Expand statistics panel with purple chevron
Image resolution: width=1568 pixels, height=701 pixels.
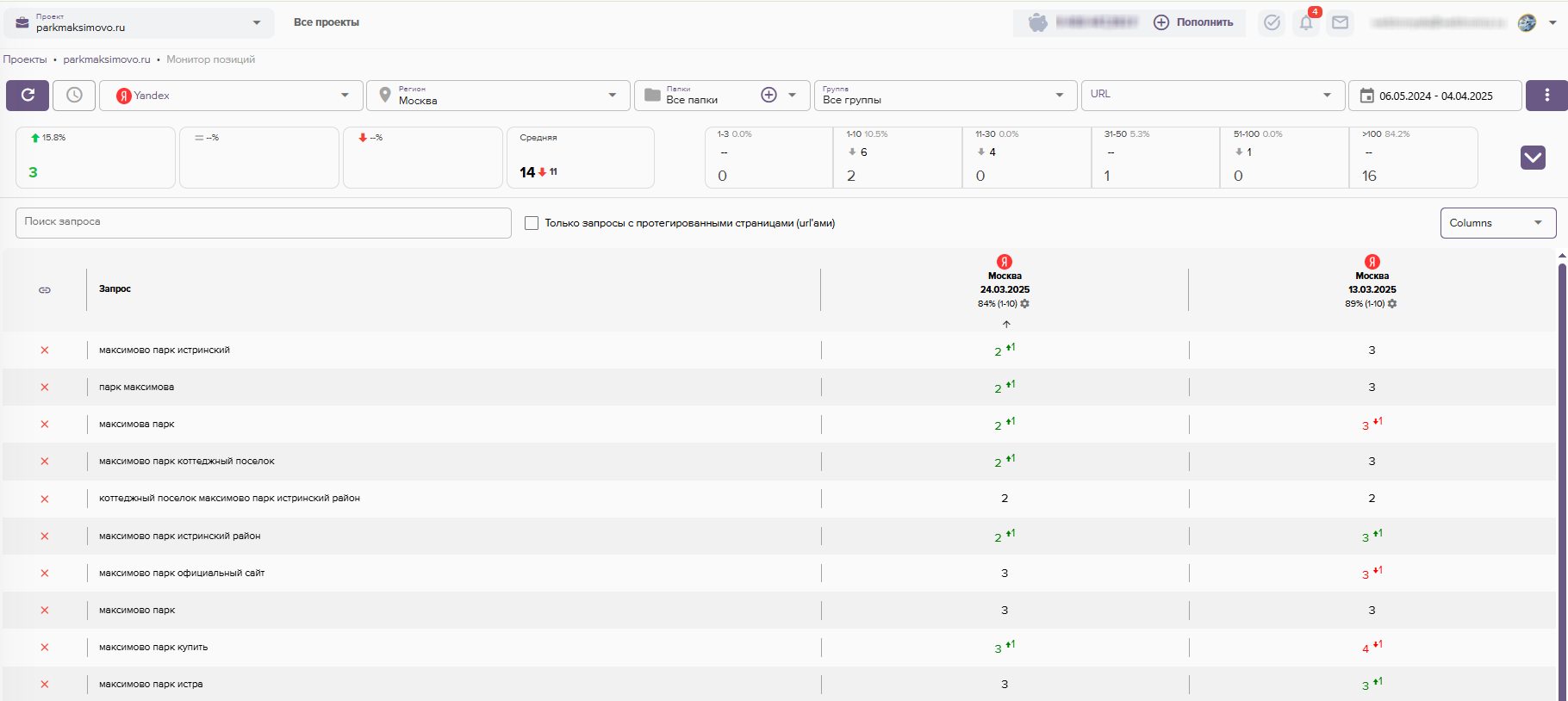(x=1533, y=158)
